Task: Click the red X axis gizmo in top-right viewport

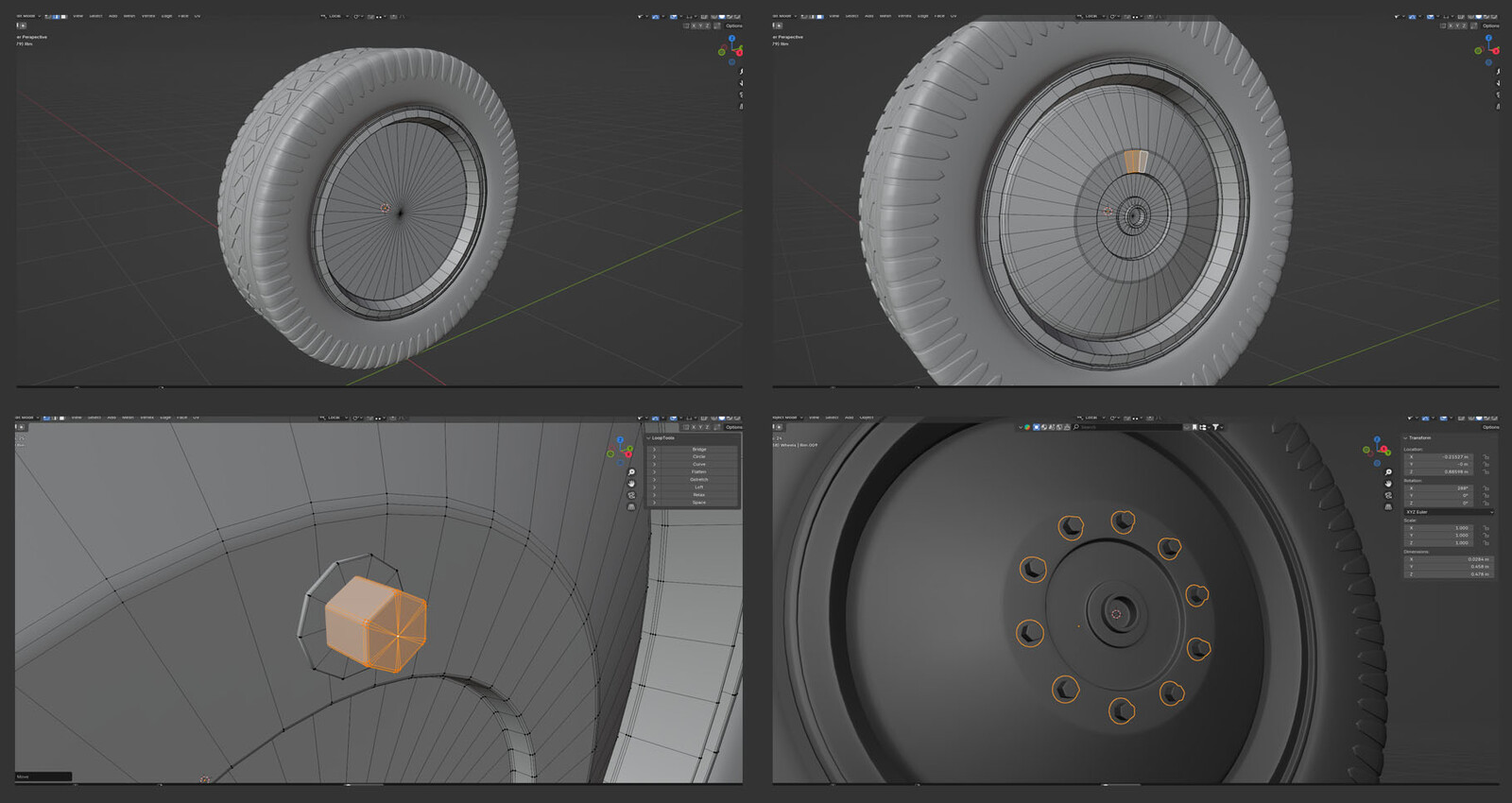Action: point(1496,51)
